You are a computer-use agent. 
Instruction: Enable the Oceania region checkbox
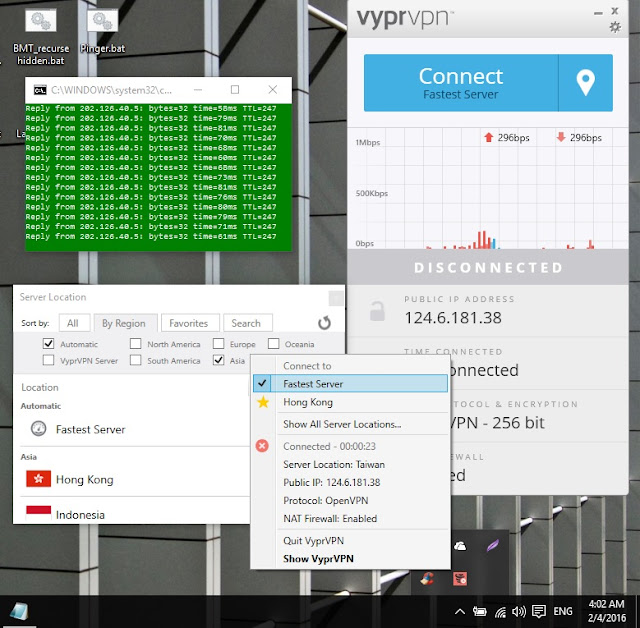[x=273, y=344]
